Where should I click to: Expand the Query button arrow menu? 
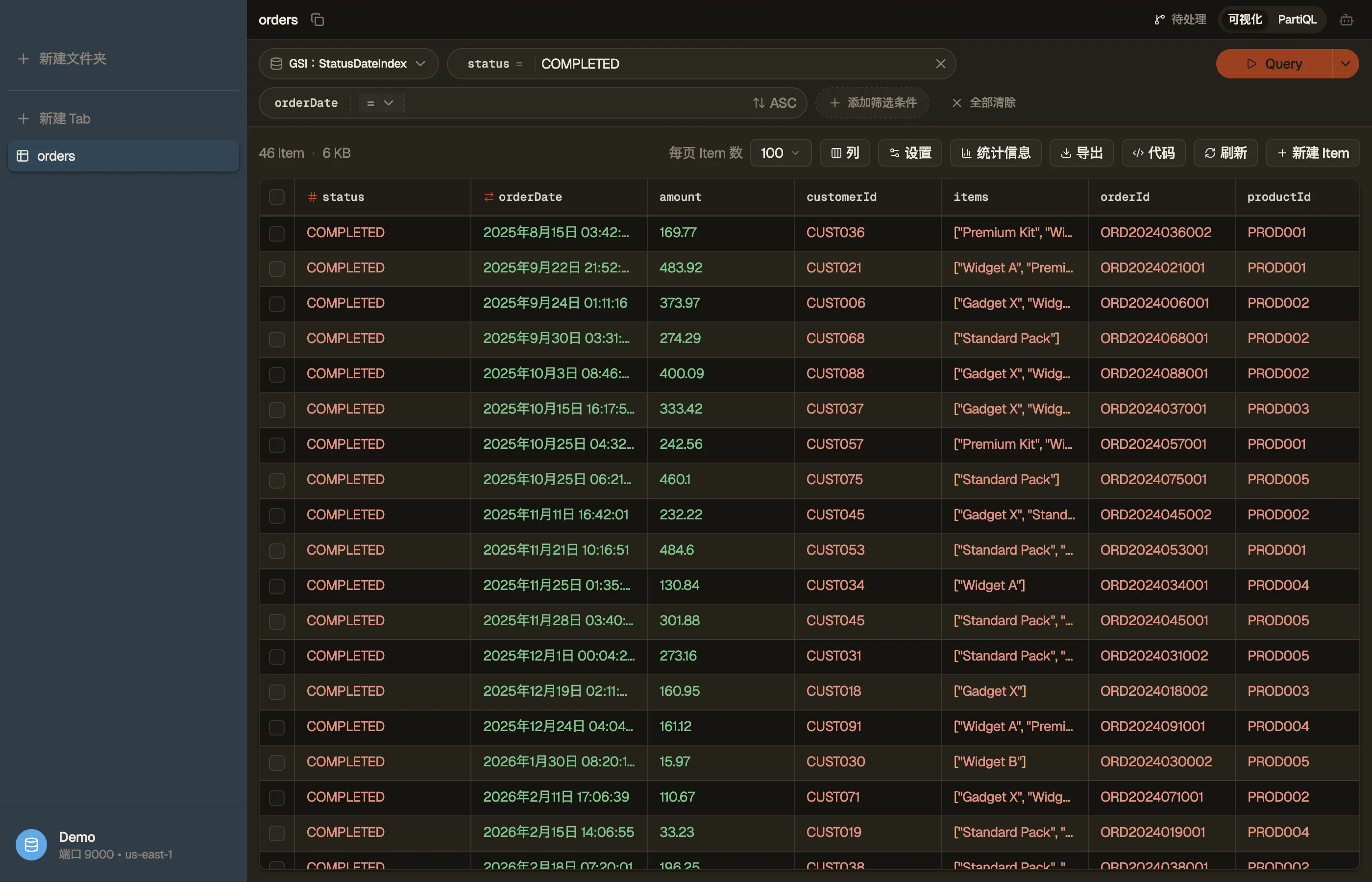1345,64
